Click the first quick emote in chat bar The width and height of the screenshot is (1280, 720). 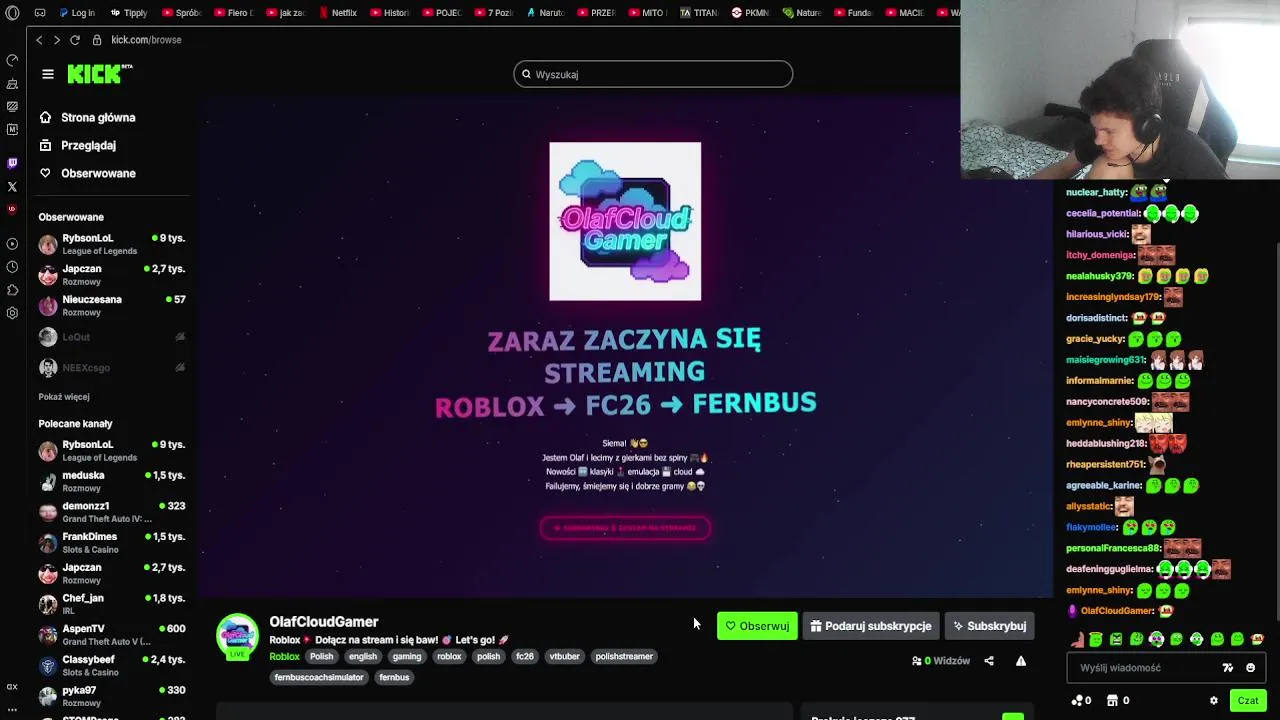point(1077,640)
